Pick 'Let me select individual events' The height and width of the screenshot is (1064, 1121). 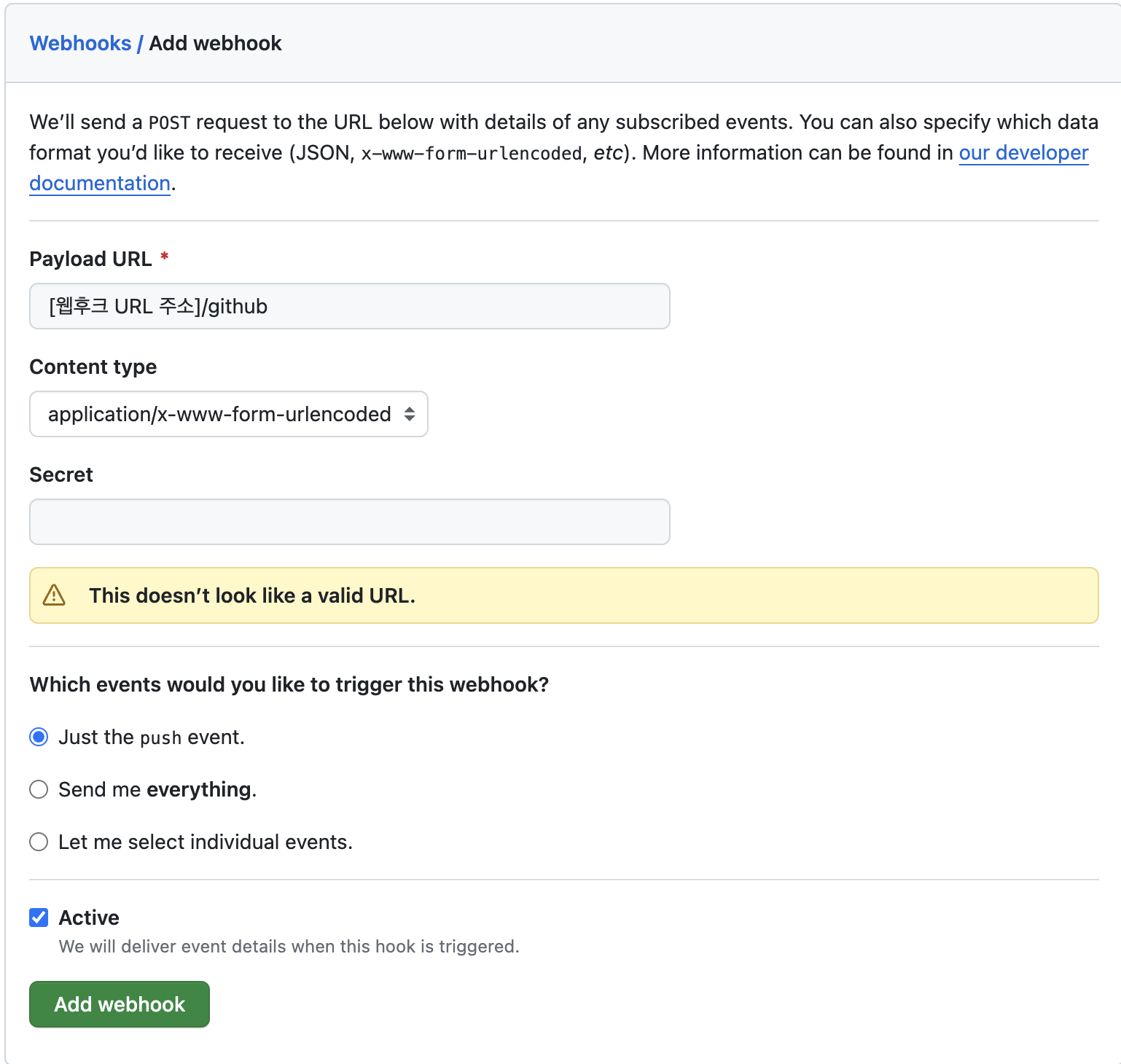coord(39,842)
